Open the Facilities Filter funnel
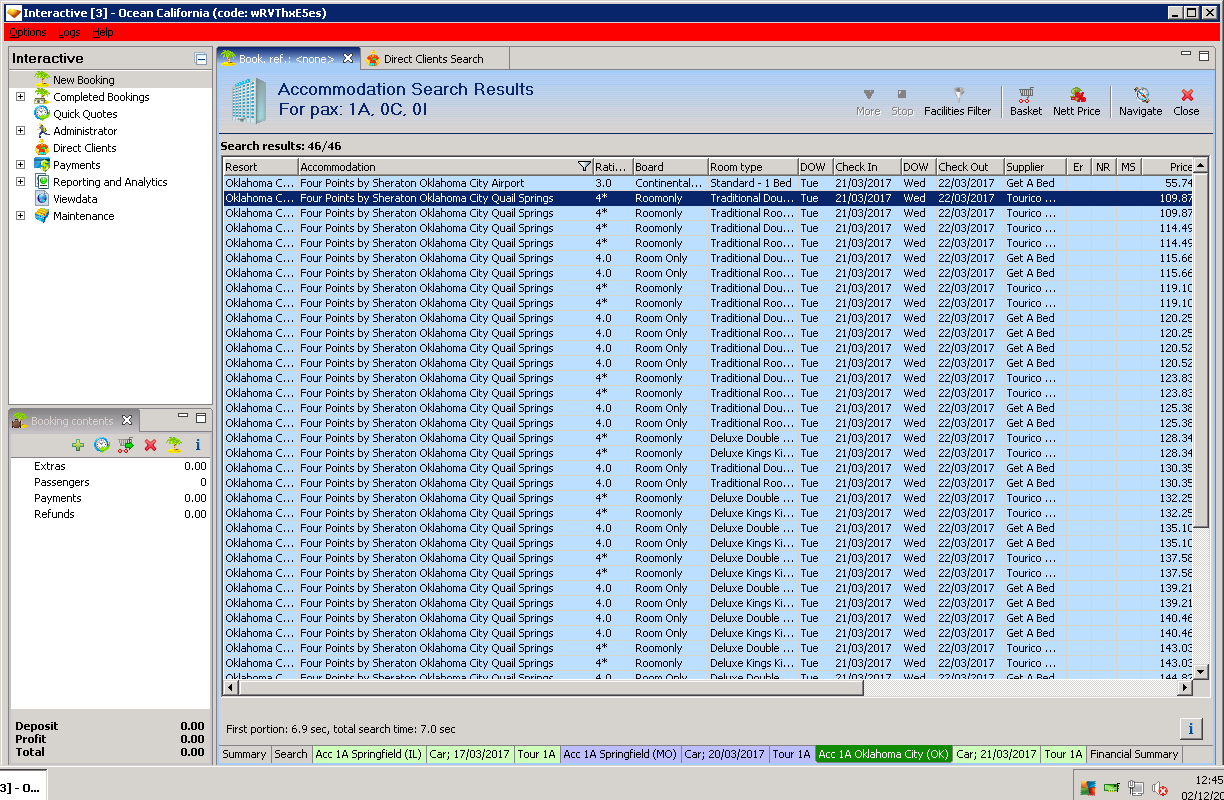1224x800 pixels. (957, 101)
